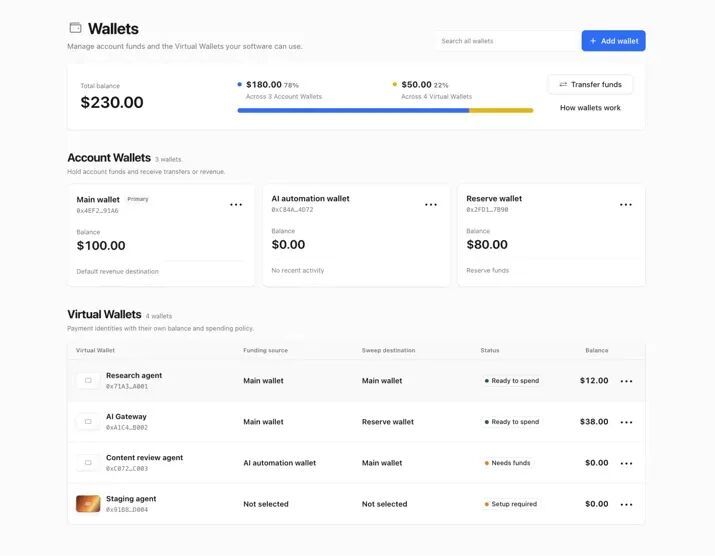
Task: Click the yellow dot next to $50.00
Action: (x=394, y=84)
